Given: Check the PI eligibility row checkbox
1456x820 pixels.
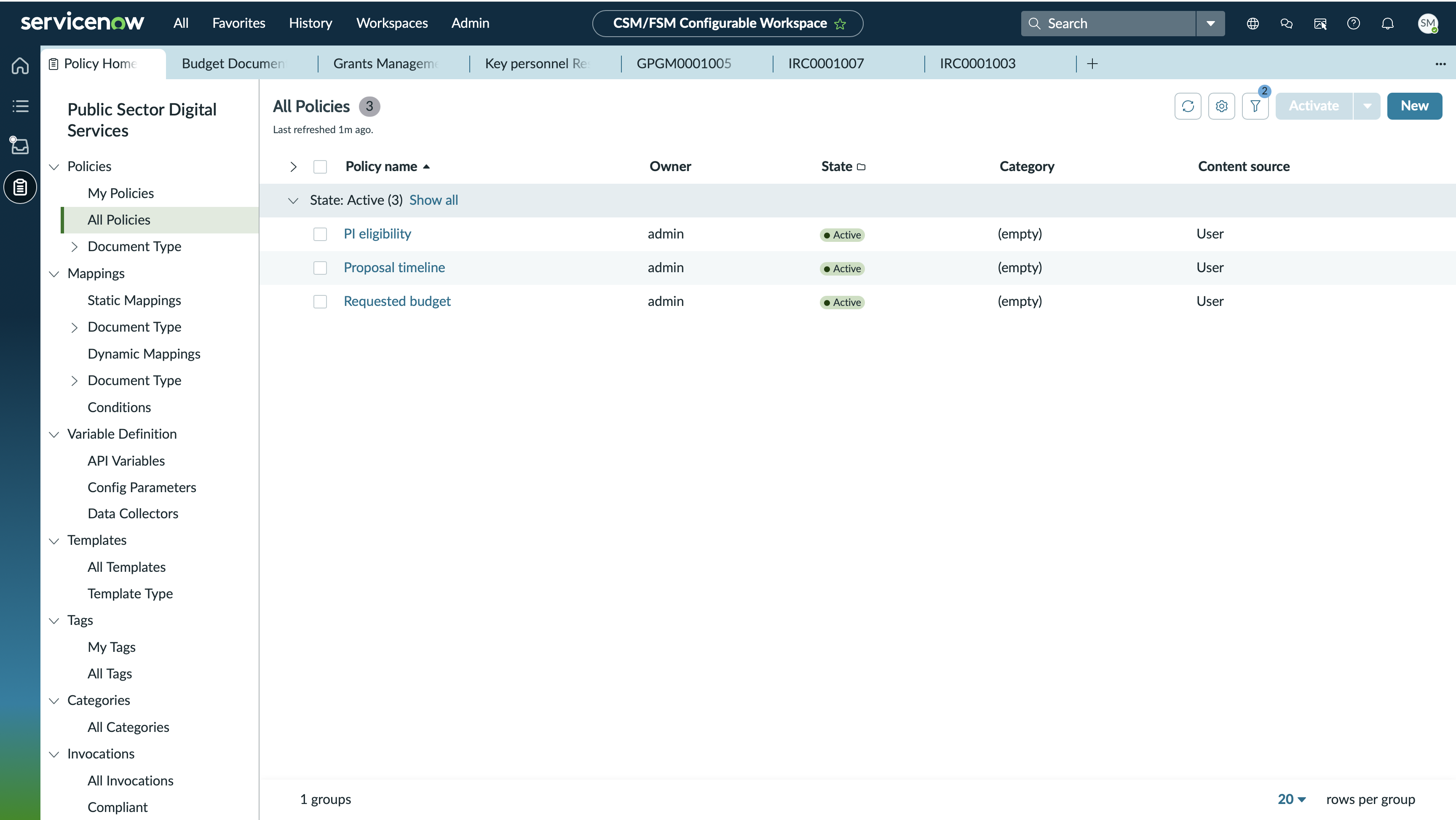Looking at the screenshot, I should click(x=320, y=234).
